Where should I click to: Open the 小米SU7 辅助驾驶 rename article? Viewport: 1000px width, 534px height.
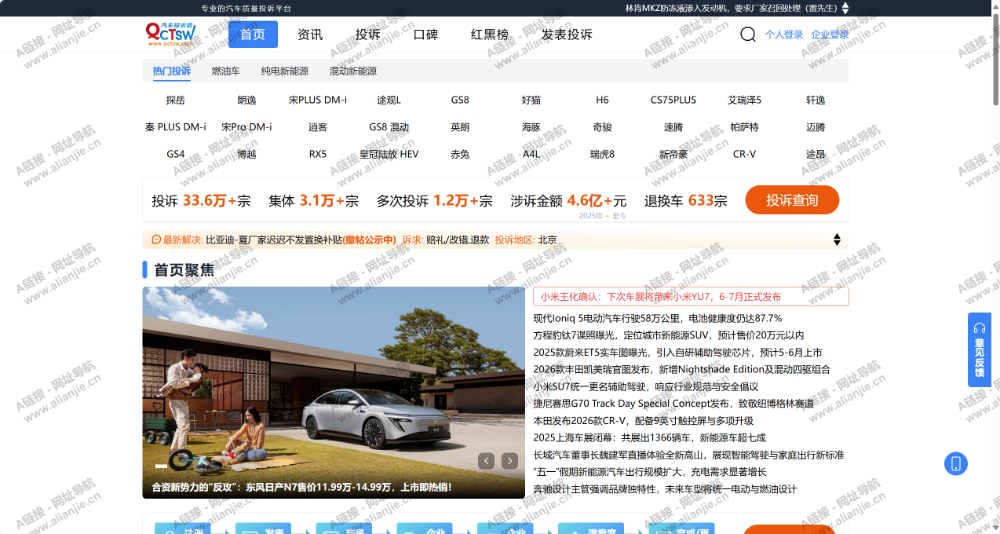coord(645,387)
